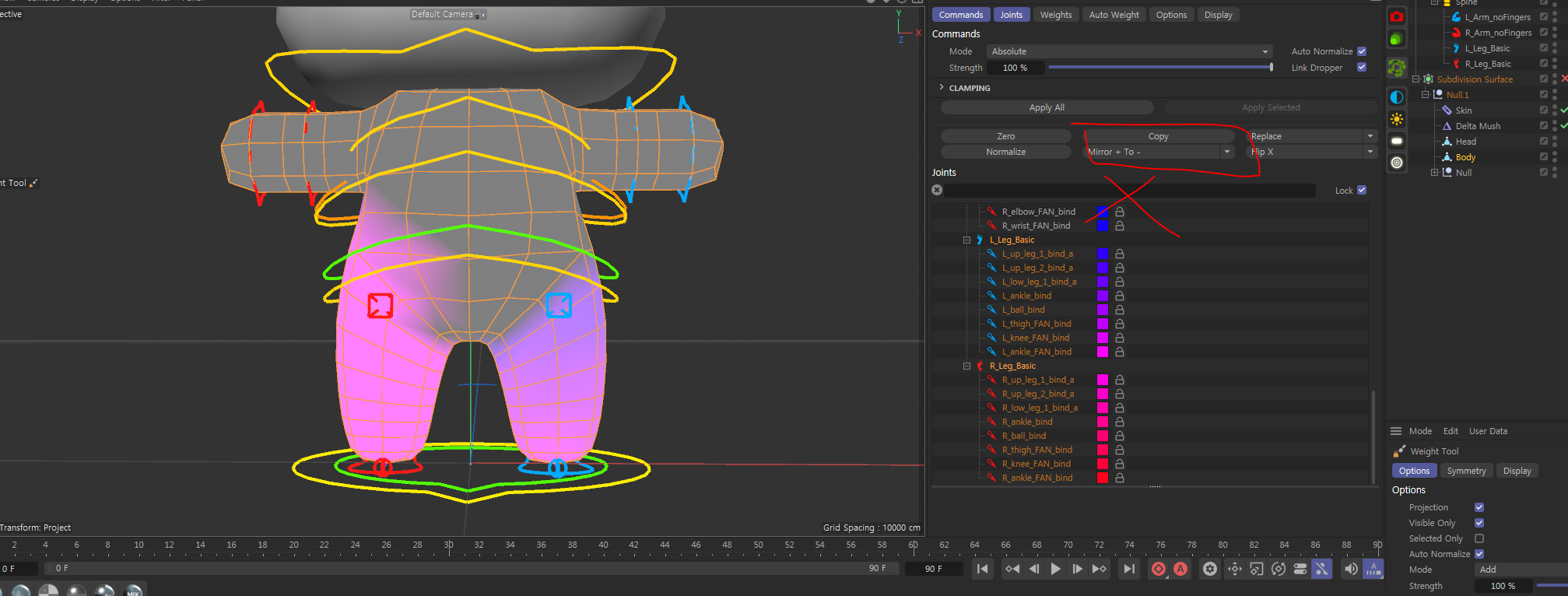The height and width of the screenshot is (596, 1568).
Task: Go to the start of the timeline
Action: tap(983, 569)
